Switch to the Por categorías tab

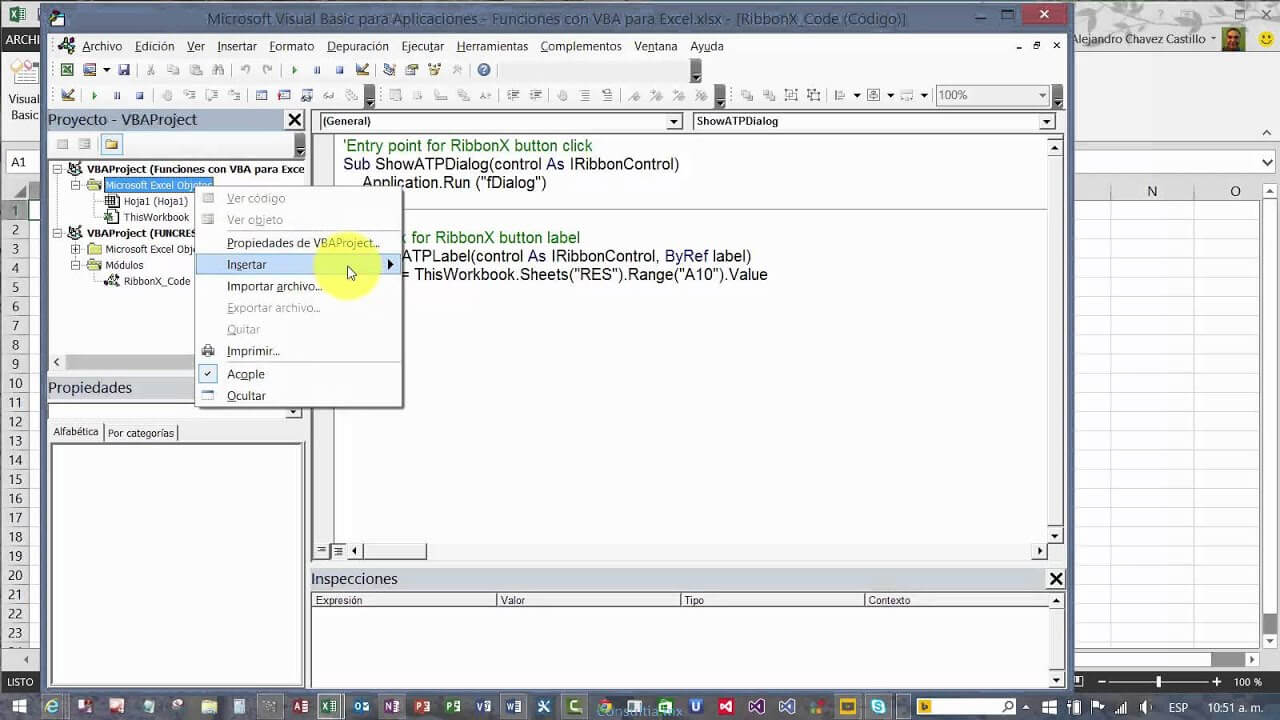[x=141, y=433]
